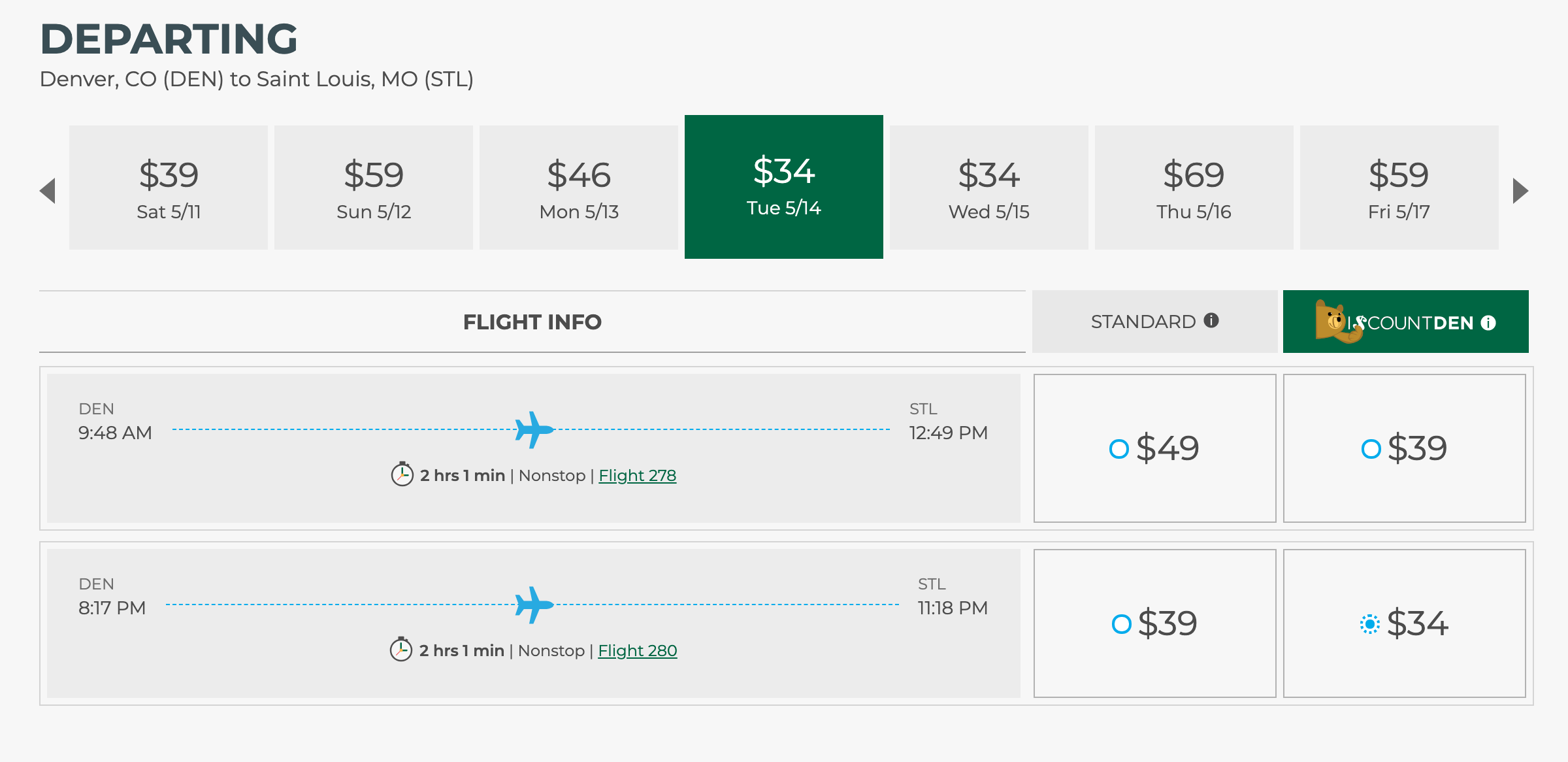Click the duration clock icon for Flight 280
The height and width of the screenshot is (762, 1568).
coord(401,650)
